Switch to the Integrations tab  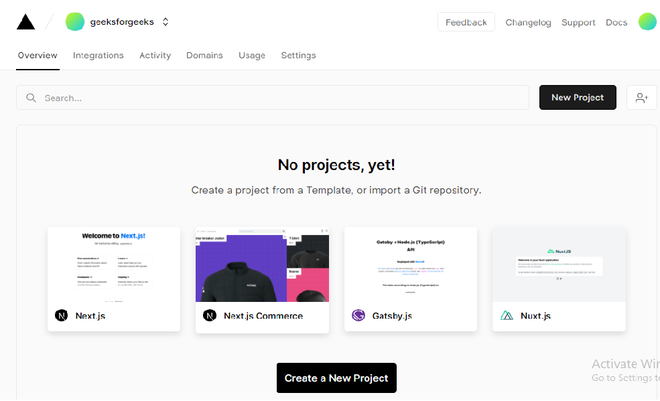(98, 55)
